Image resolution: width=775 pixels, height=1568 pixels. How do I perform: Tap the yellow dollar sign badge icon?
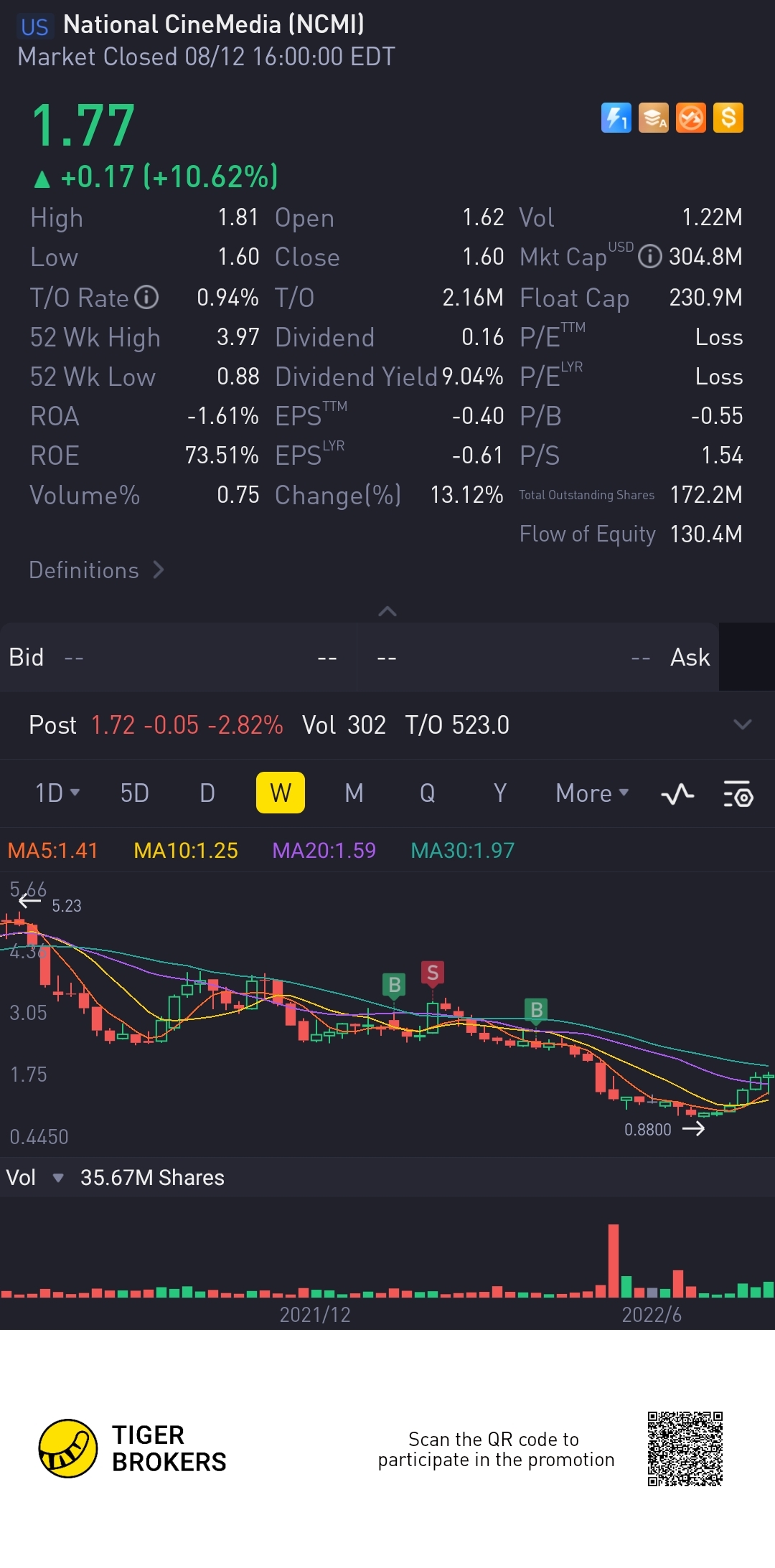coord(728,118)
